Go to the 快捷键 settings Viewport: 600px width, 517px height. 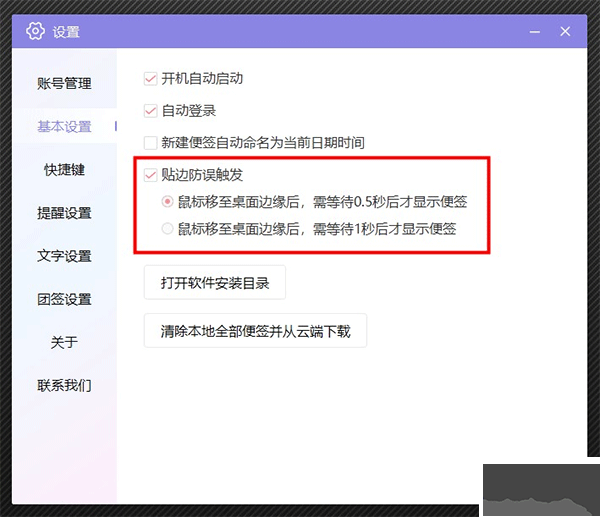pos(64,170)
